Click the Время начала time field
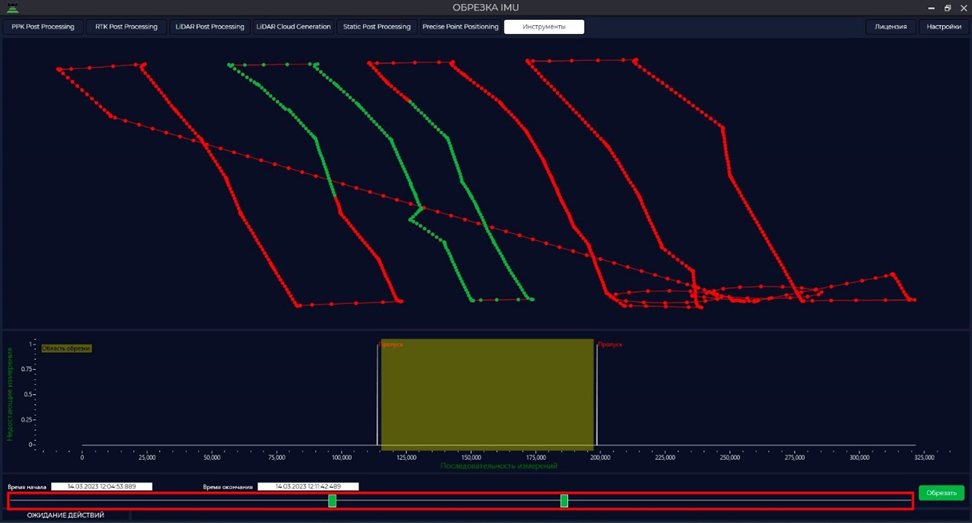This screenshot has width=972, height=523. (x=102, y=486)
